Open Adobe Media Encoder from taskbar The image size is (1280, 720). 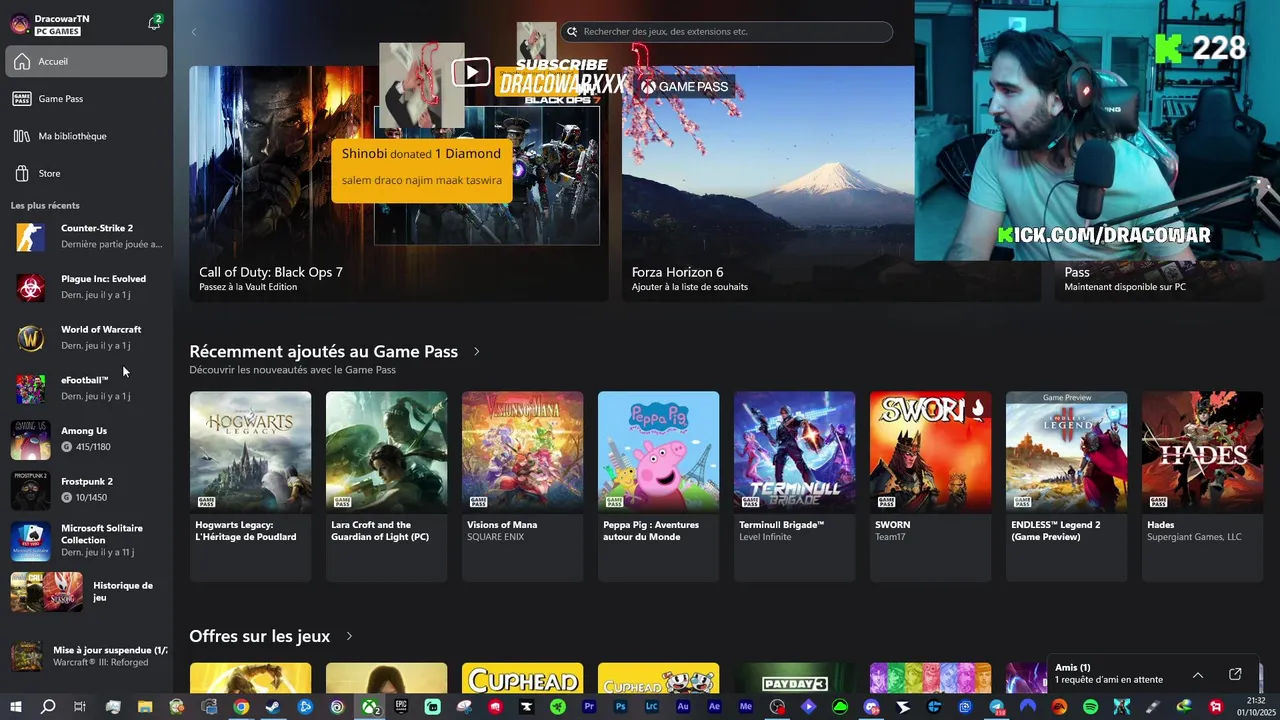746,707
